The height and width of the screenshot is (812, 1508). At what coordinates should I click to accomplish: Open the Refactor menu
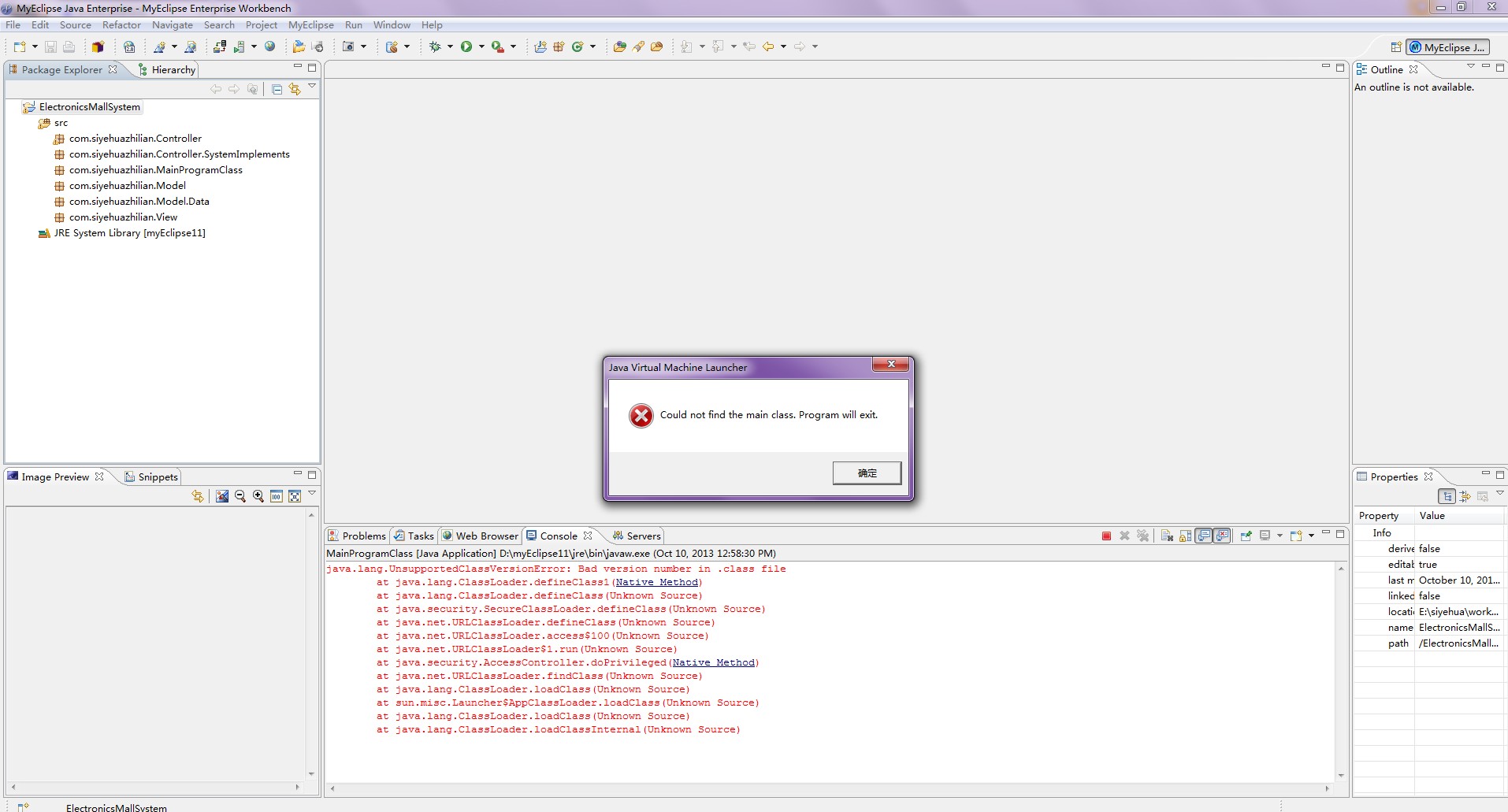pyautogui.click(x=121, y=25)
